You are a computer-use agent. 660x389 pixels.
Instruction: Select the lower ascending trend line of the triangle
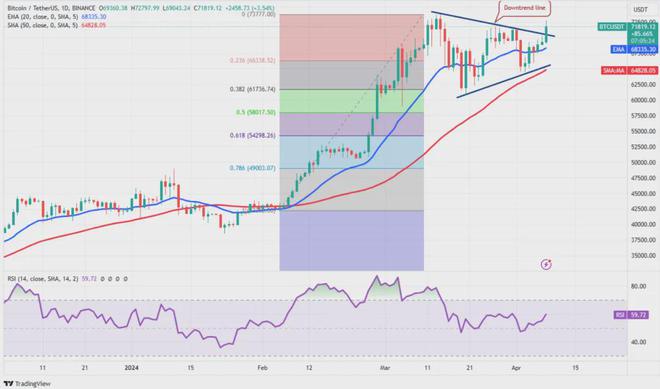(503, 81)
